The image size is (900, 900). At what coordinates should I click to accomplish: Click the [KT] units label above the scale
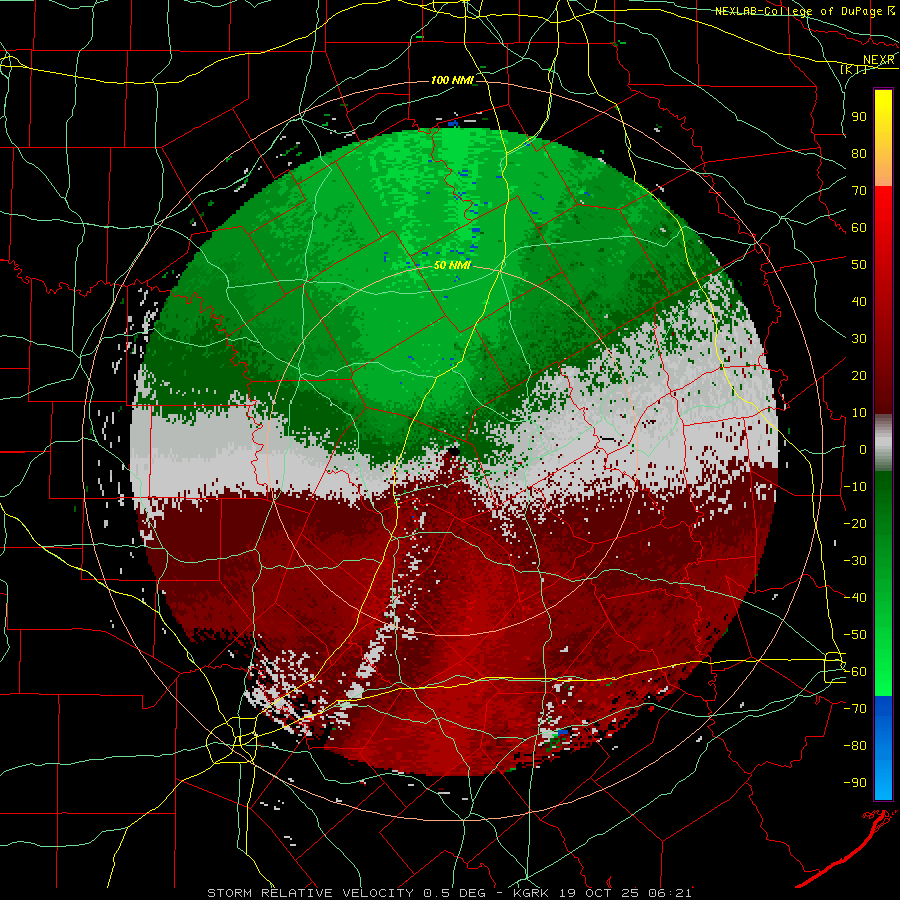[854, 70]
